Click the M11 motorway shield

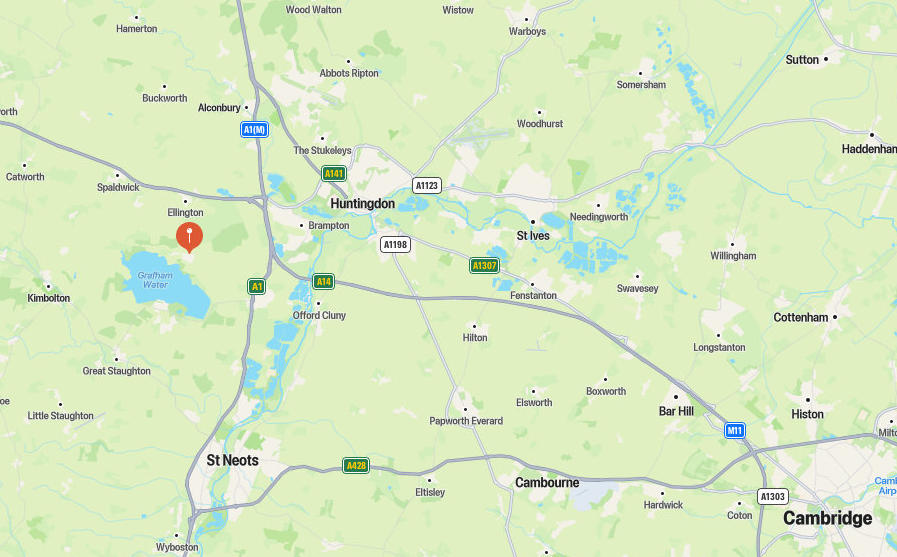[x=735, y=431]
